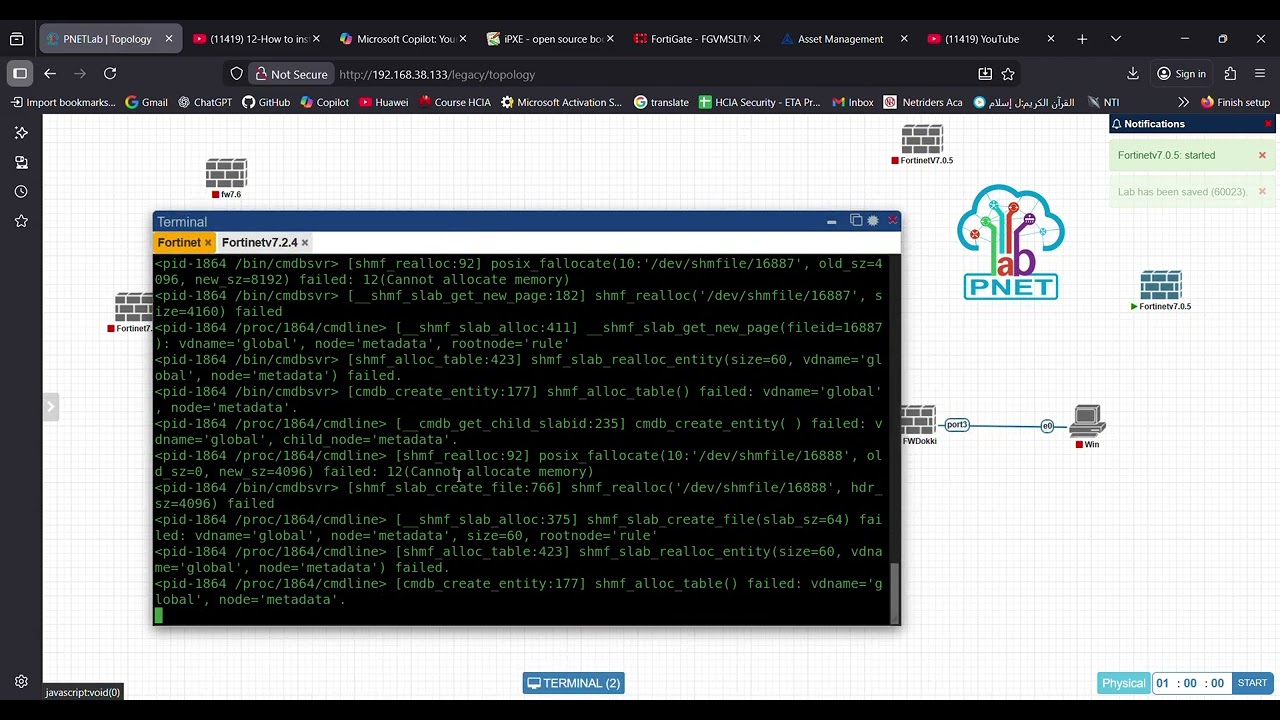Click the Not Secure site info
The width and height of the screenshot is (1280, 720).
click(290, 74)
